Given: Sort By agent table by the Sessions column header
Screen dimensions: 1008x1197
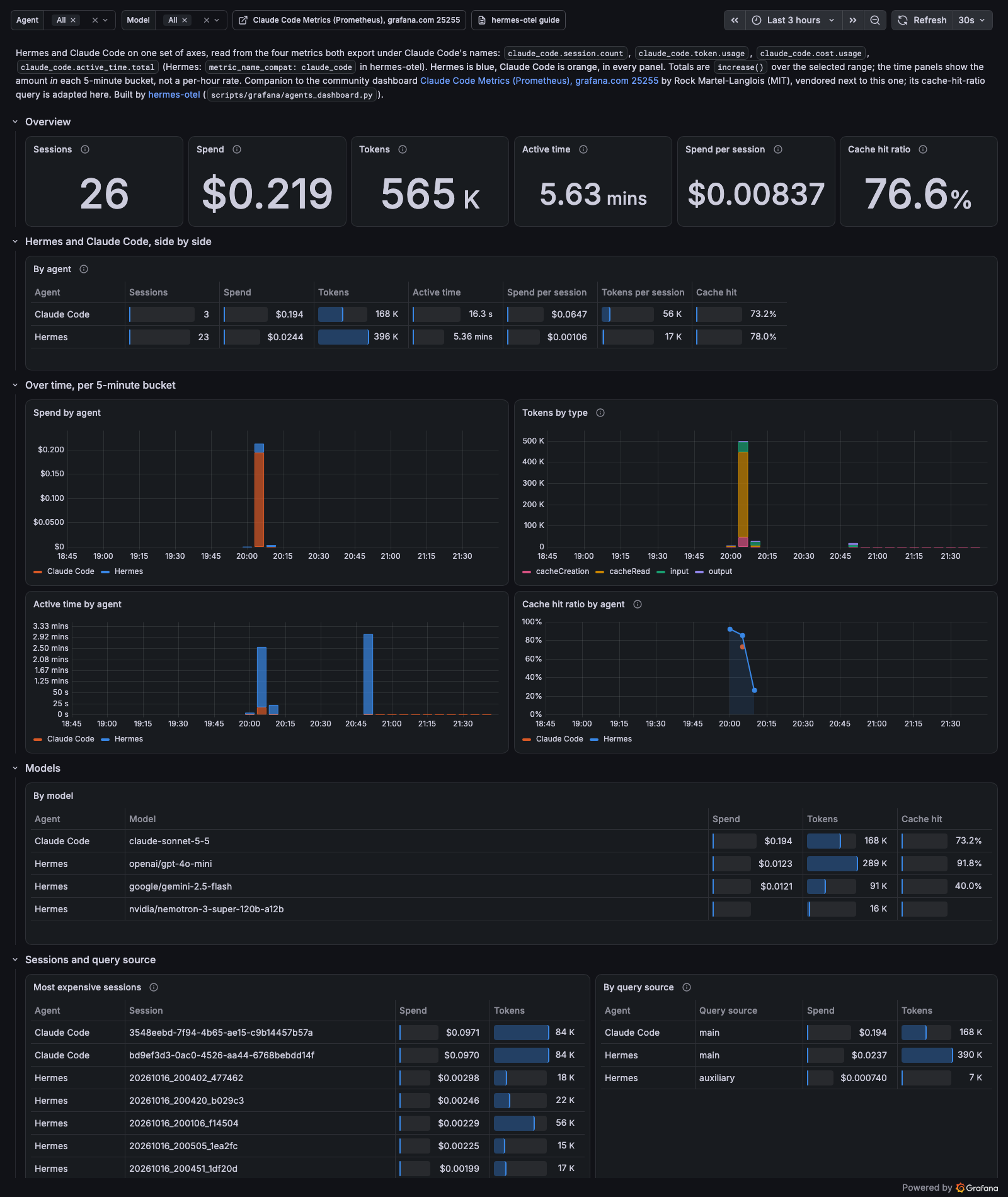Looking at the screenshot, I should pos(148,292).
